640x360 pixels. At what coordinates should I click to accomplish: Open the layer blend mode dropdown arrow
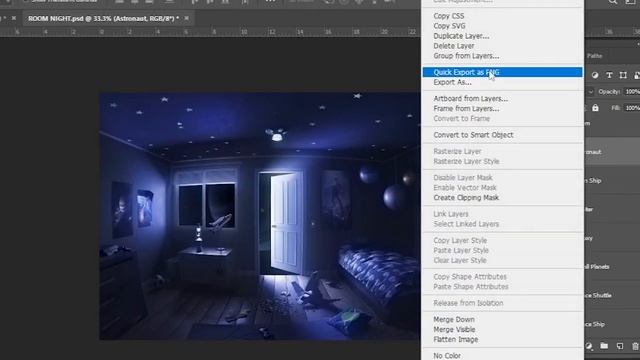pyautogui.click(x=590, y=92)
